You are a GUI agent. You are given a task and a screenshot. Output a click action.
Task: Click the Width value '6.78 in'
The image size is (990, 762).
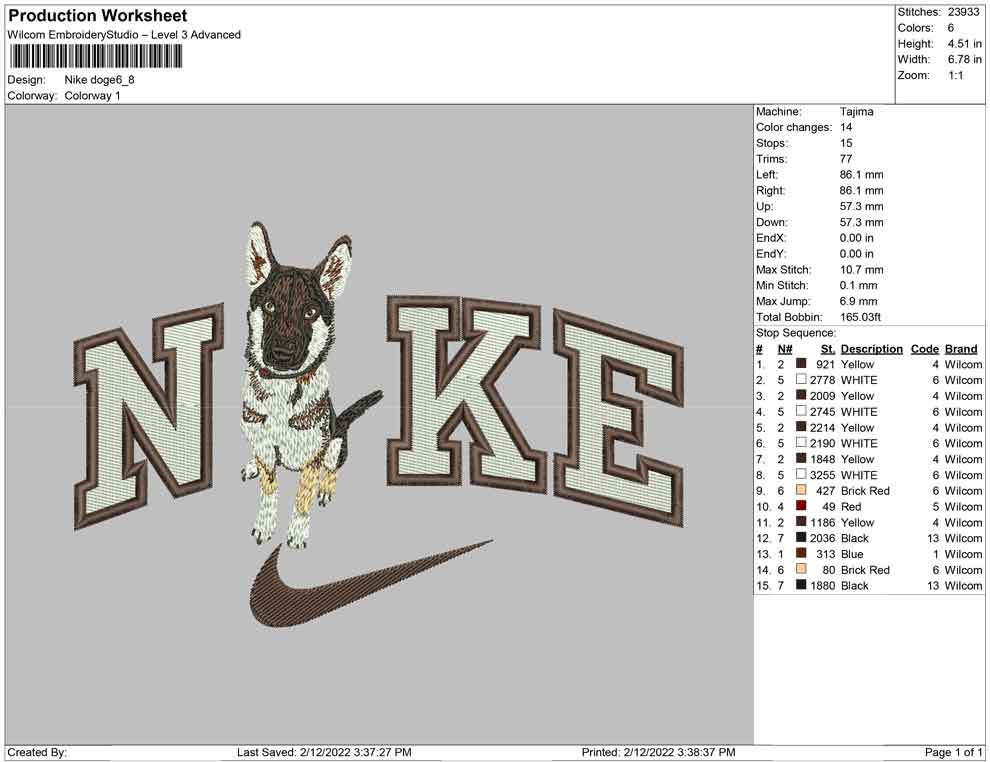click(964, 59)
